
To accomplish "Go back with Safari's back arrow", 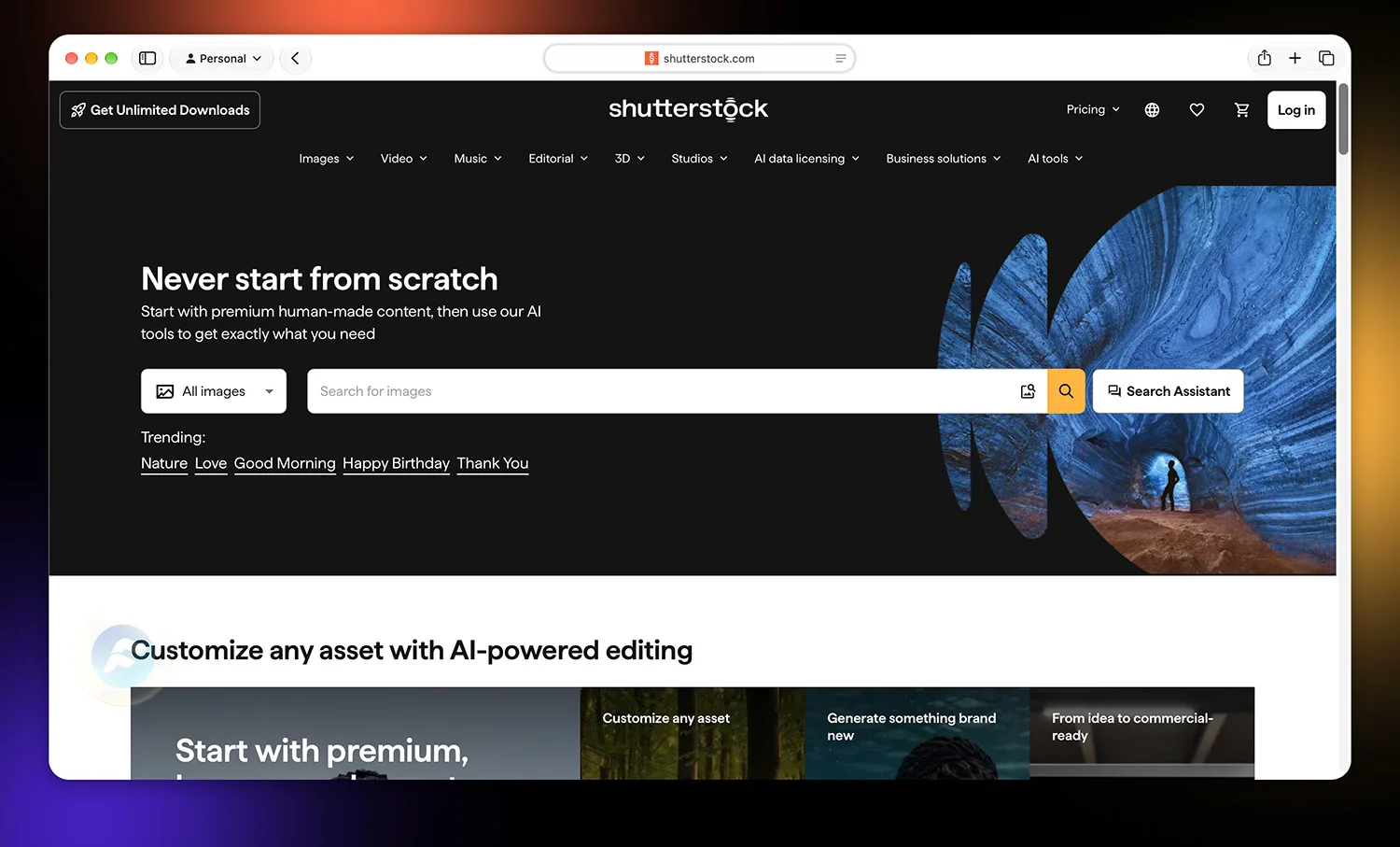I will (295, 58).
